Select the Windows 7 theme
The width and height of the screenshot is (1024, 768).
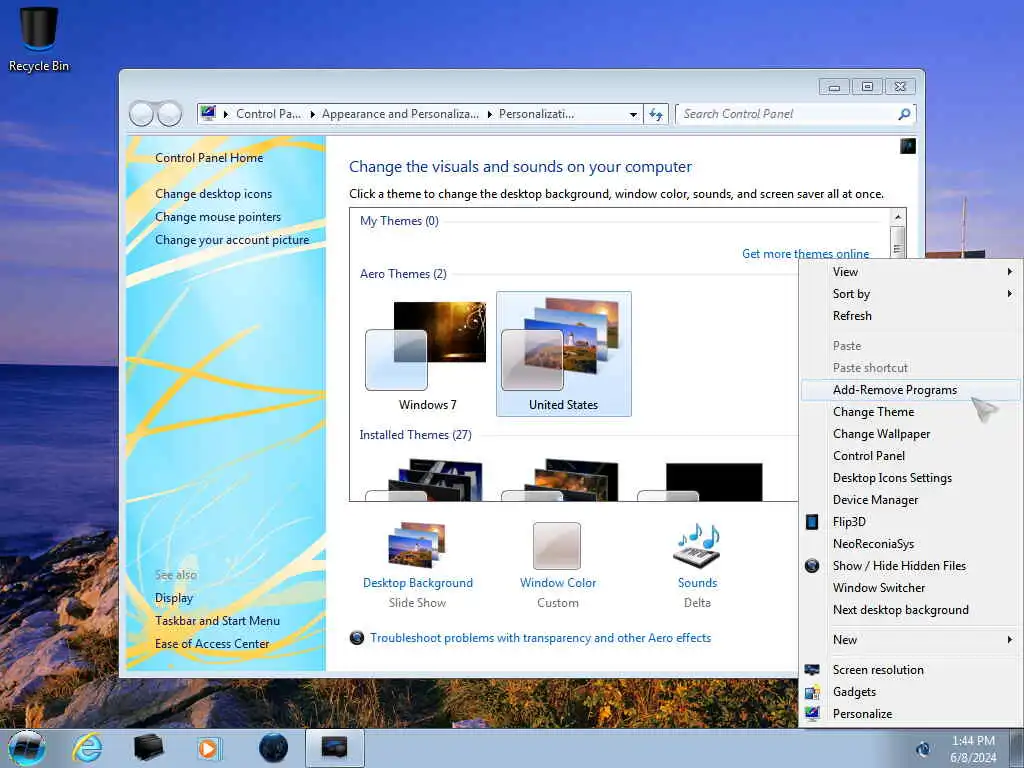426,355
